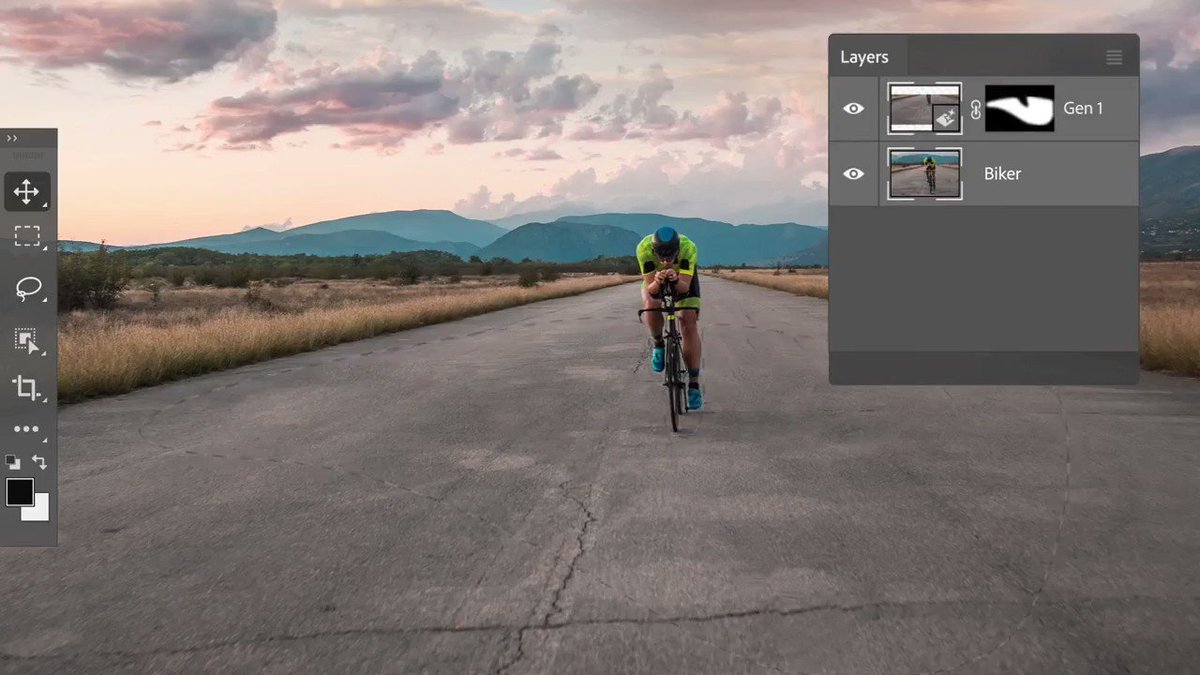Image resolution: width=1200 pixels, height=675 pixels.
Task: Reset default foreground and background colors
Action: [12, 461]
